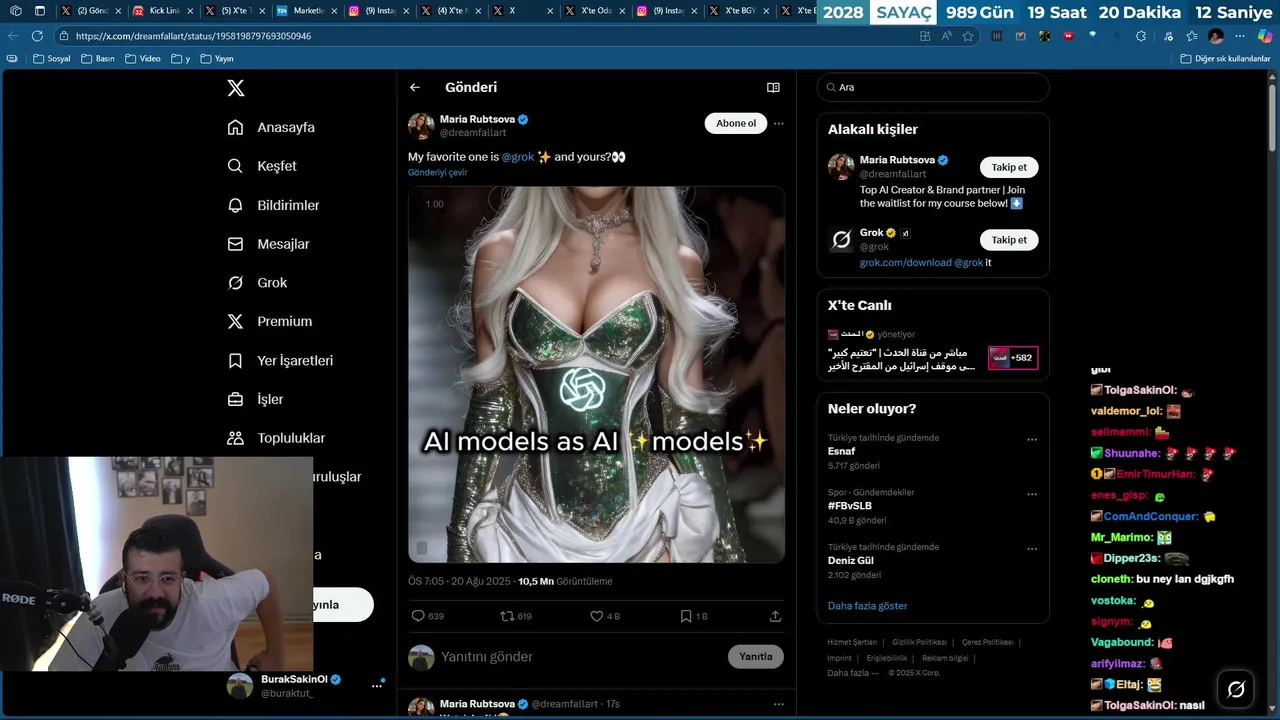Open browser settings three-dot menu
This screenshot has height=720, width=1280.
click(1240, 36)
